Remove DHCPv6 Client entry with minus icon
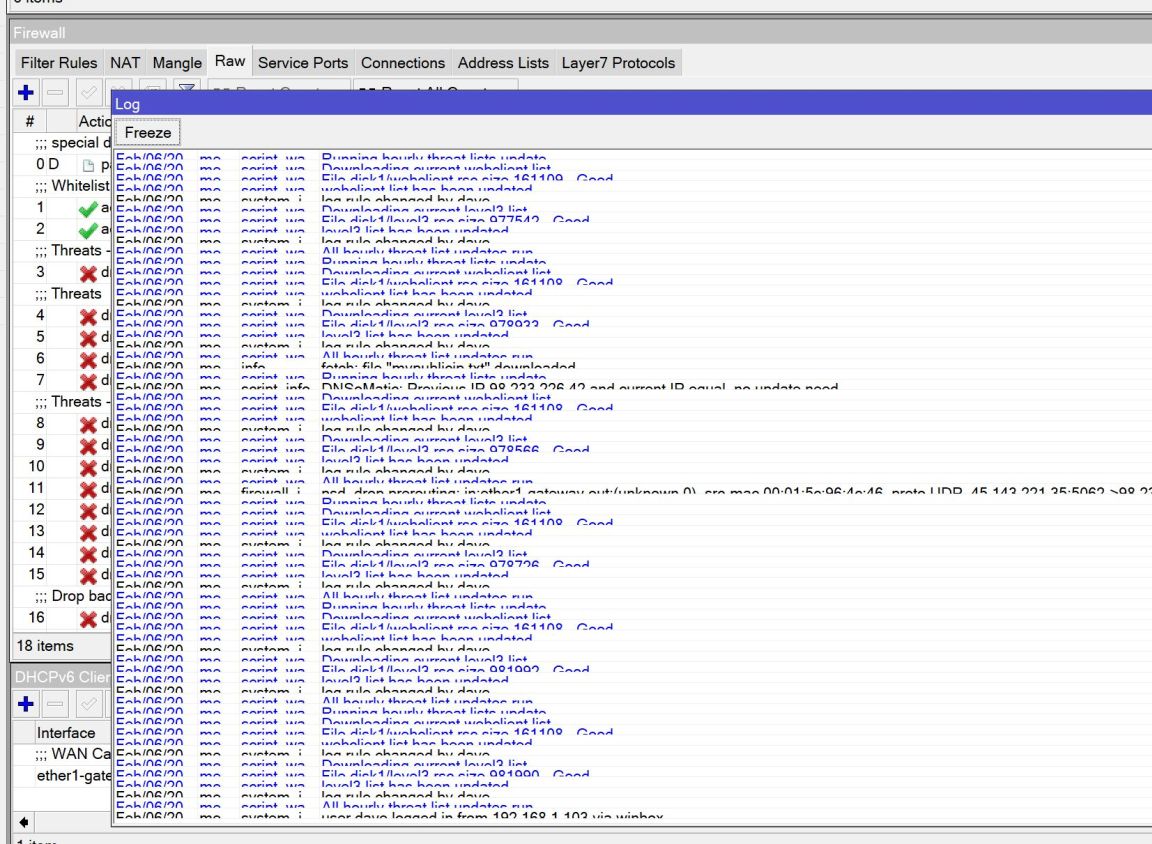This screenshot has width=1152, height=844. [55, 704]
